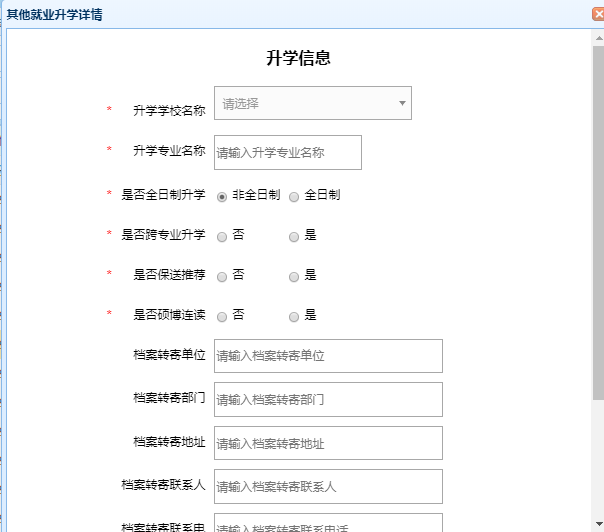Click the 档案转寄联系人 input field

pyautogui.click(x=327, y=487)
